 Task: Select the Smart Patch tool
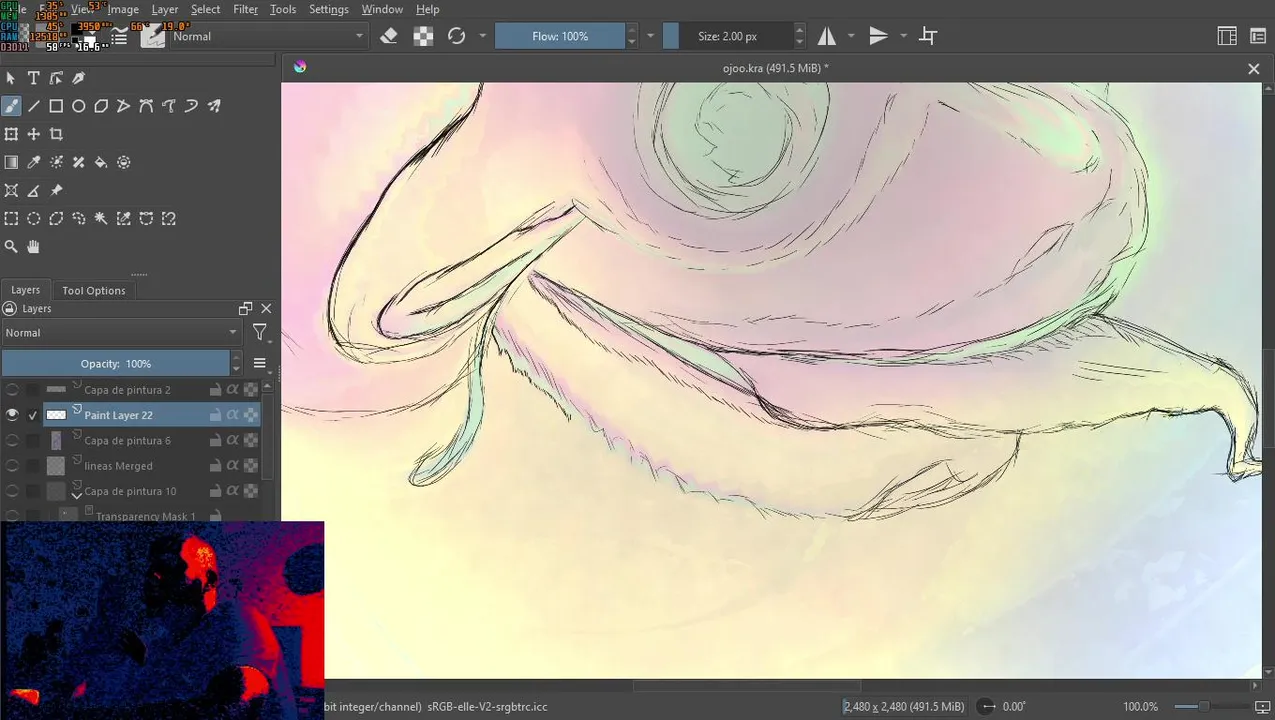(x=79, y=162)
